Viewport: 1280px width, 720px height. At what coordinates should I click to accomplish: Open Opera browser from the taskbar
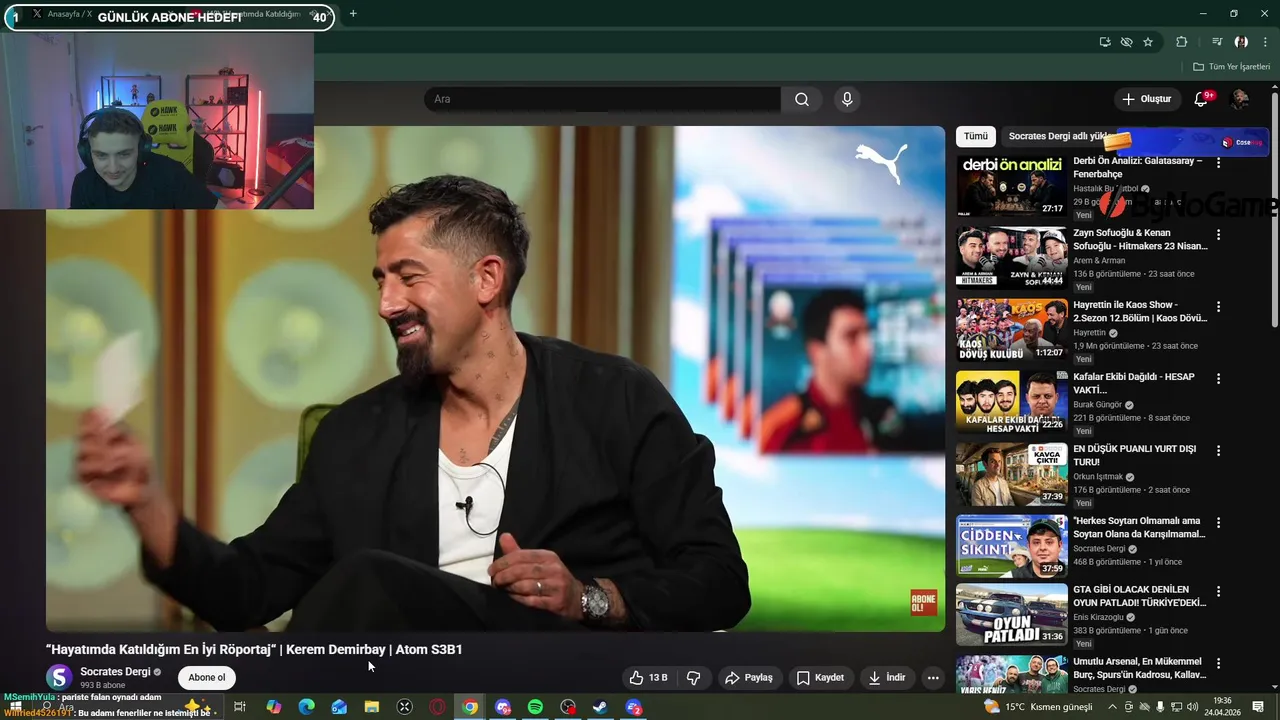point(437,707)
